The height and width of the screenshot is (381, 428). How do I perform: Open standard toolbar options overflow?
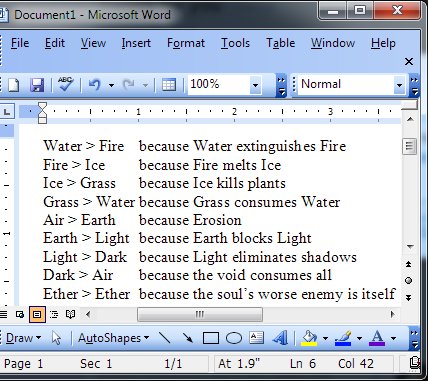pos(281,85)
